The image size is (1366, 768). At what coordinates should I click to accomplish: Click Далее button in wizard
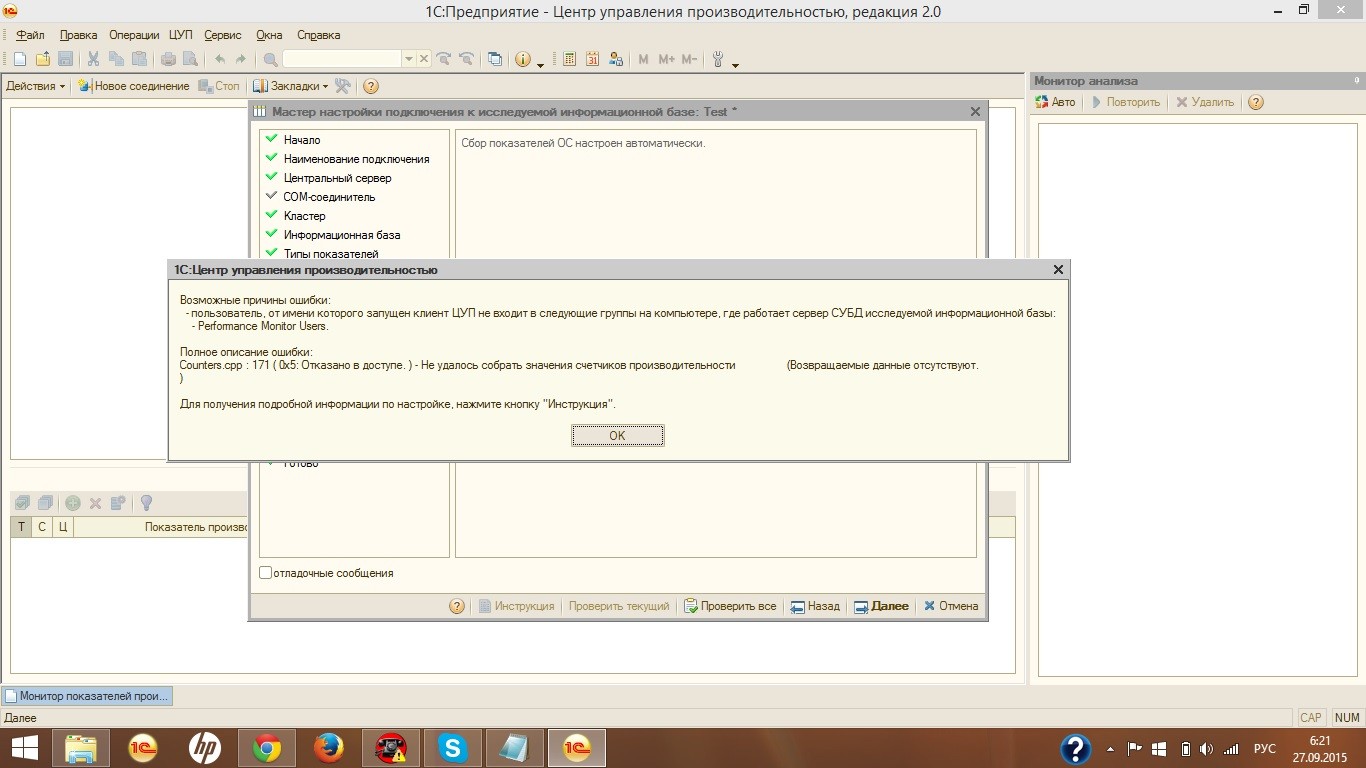coord(881,606)
